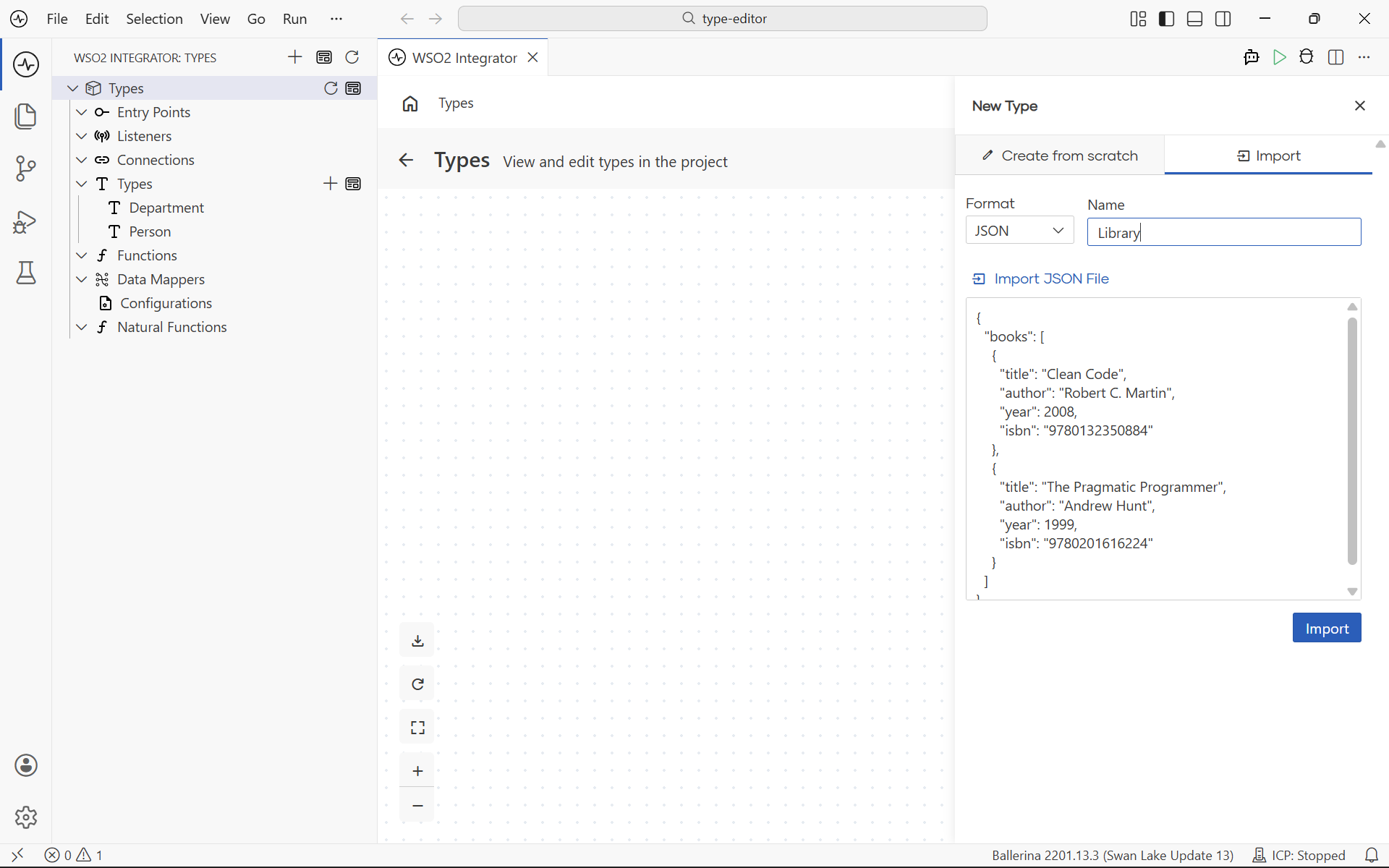Open Run menu
The height and width of the screenshot is (868, 1389).
(294, 19)
